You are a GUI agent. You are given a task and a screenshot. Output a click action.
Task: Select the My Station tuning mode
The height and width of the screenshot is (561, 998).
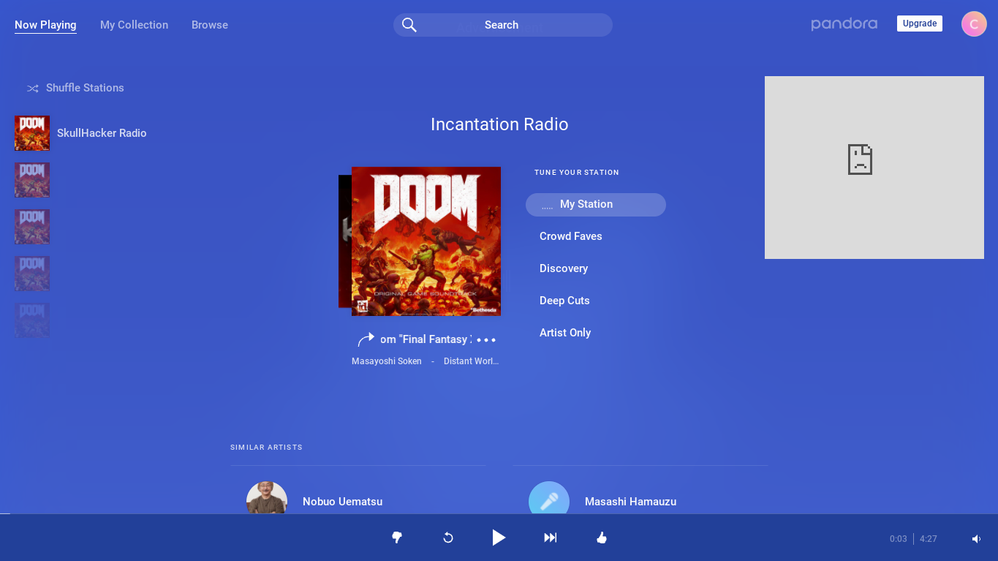(x=595, y=205)
